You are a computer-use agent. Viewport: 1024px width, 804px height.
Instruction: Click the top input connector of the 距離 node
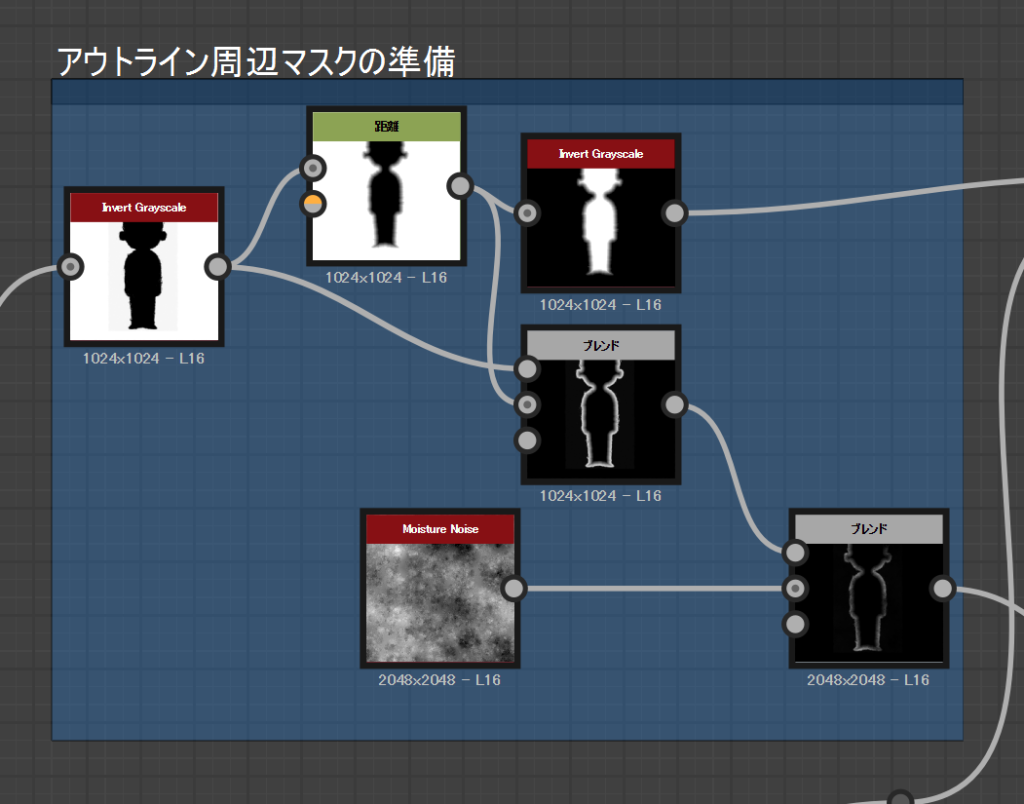click(313, 168)
